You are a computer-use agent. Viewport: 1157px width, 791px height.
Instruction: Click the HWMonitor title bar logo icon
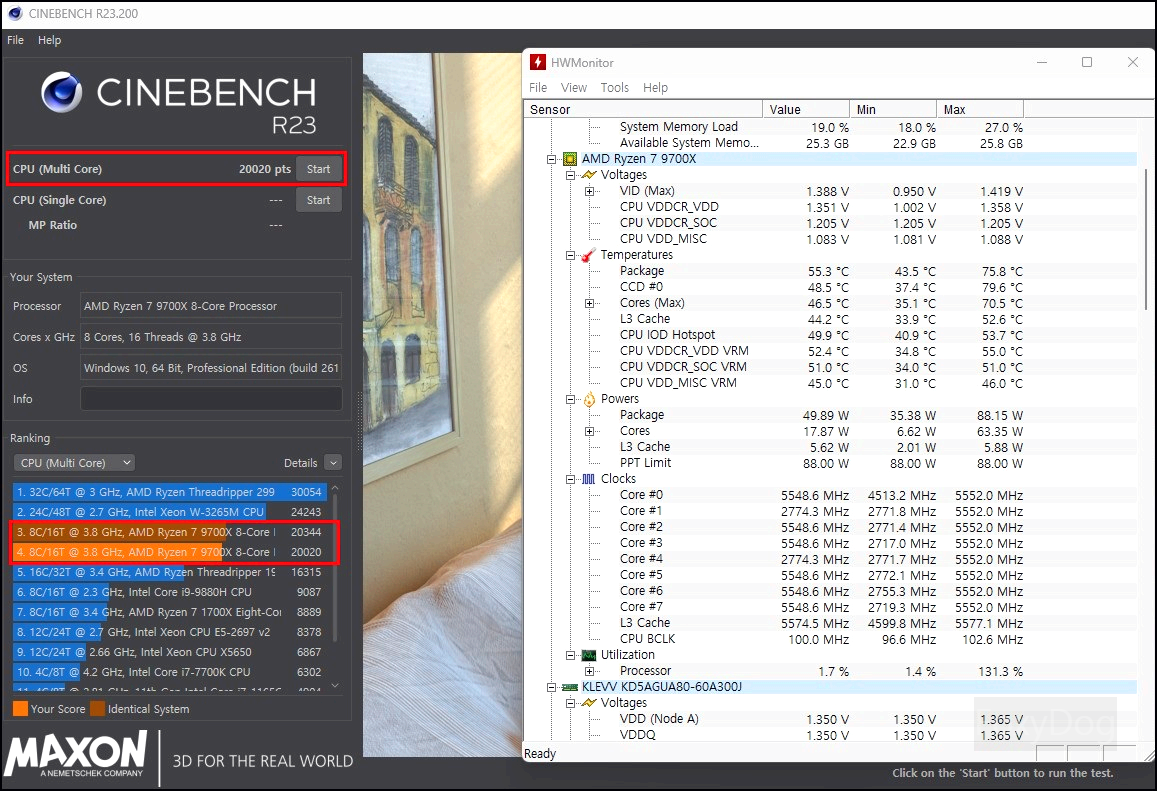[x=538, y=63]
